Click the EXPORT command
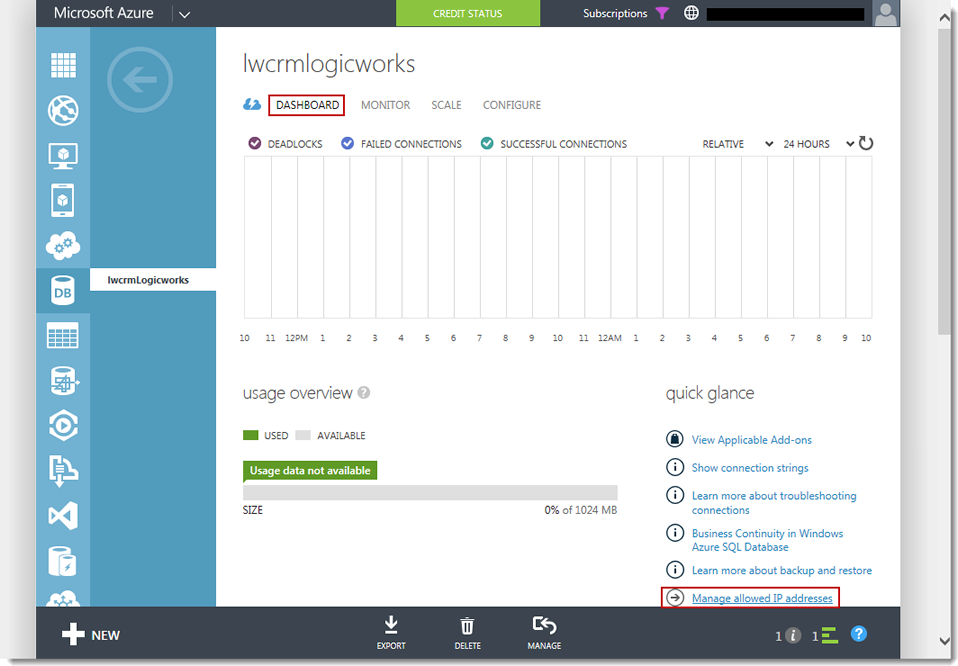This screenshot has width=958, height=666. tap(391, 633)
